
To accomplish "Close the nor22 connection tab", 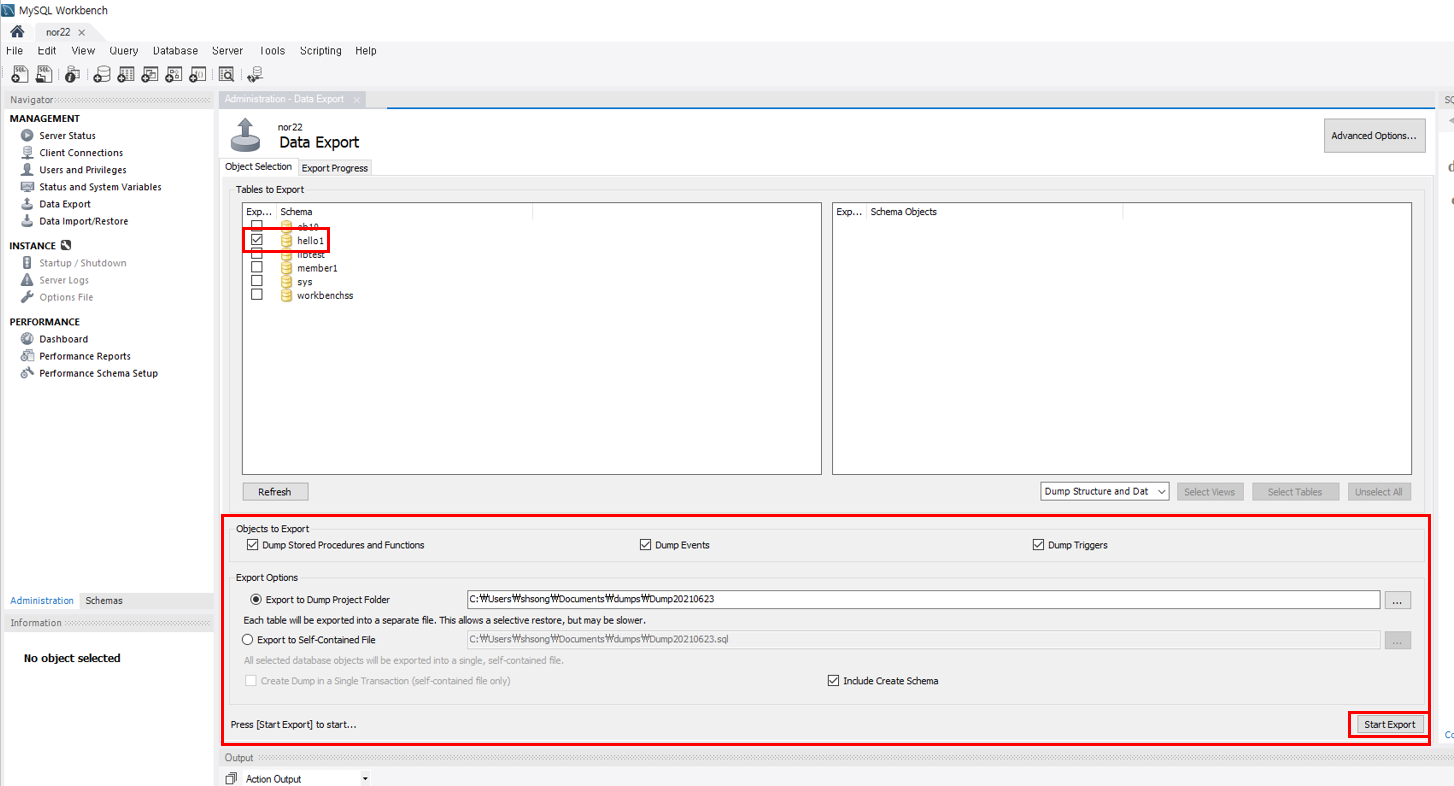I will tap(82, 32).
